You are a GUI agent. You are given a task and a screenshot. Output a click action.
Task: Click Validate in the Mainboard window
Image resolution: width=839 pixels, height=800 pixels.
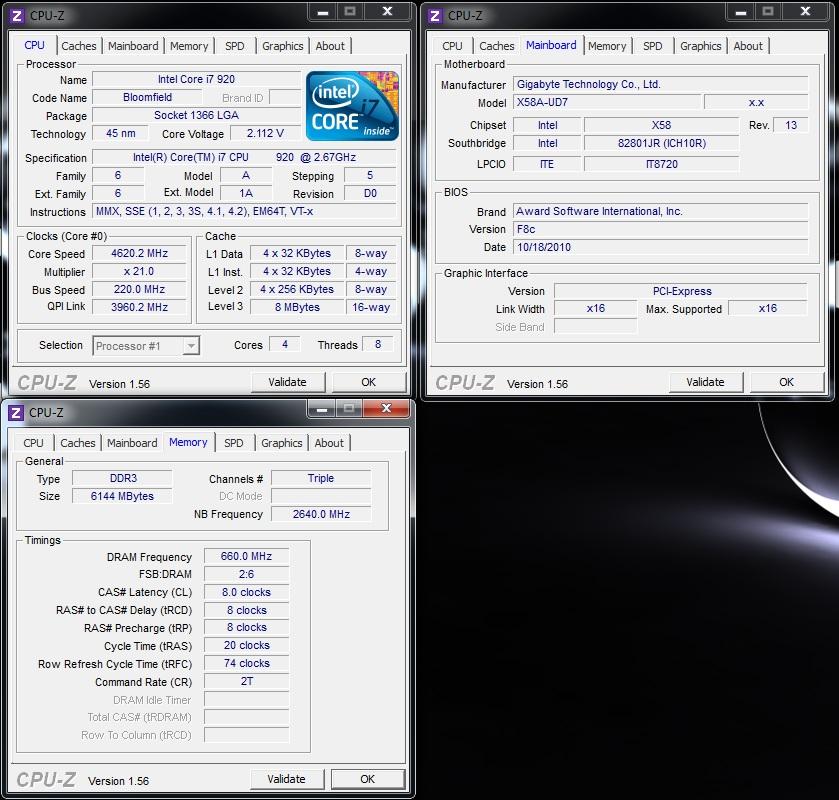click(x=705, y=382)
